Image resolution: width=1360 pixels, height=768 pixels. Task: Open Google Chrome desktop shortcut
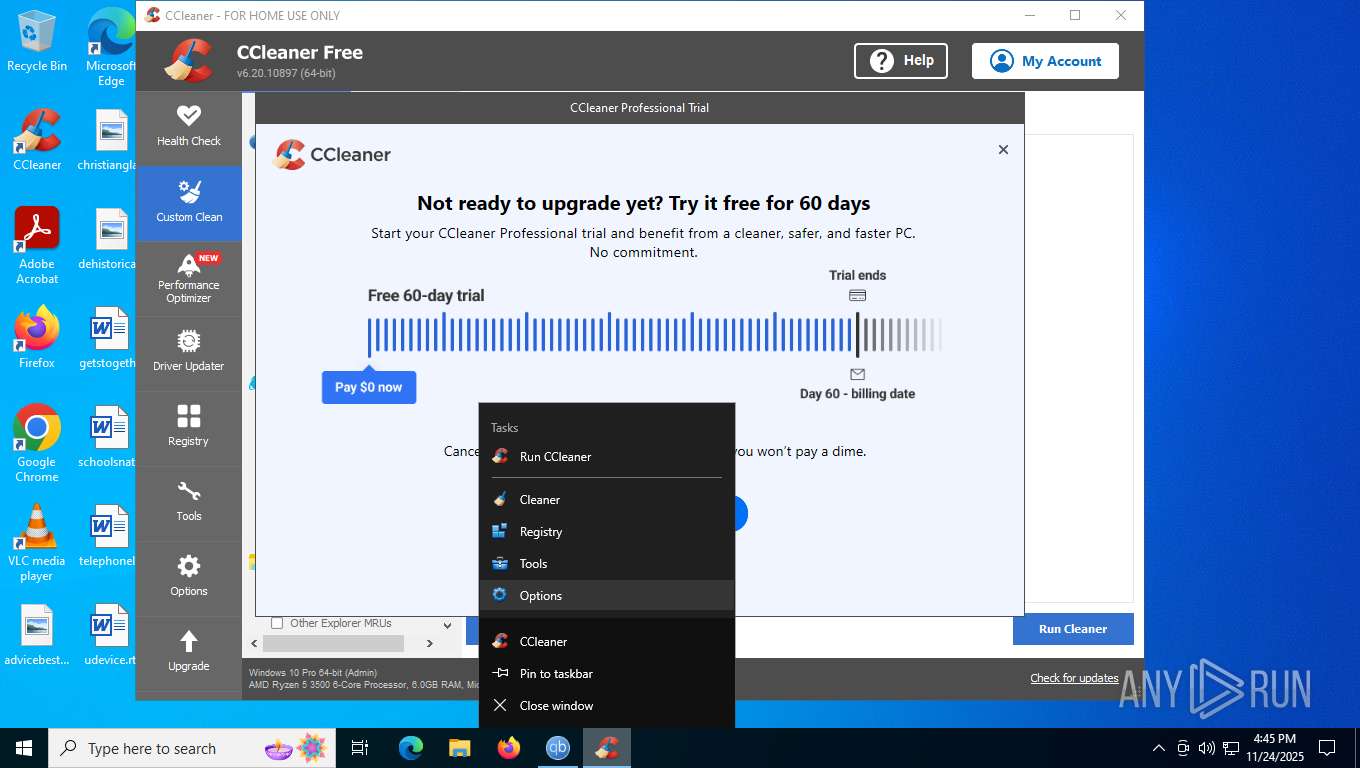37,443
